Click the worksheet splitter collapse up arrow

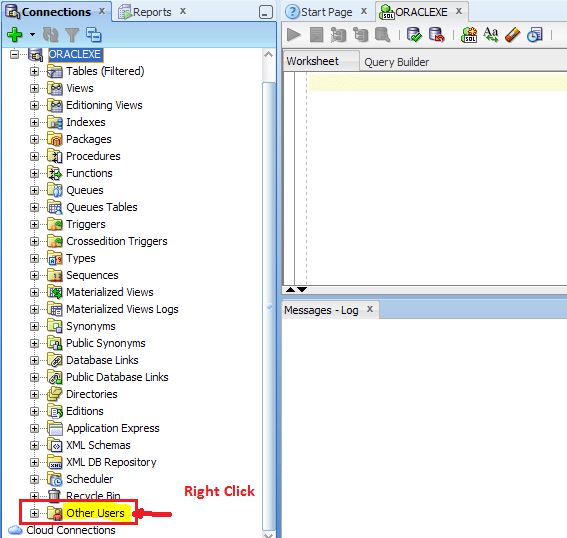pyautogui.click(x=290, y=290)
